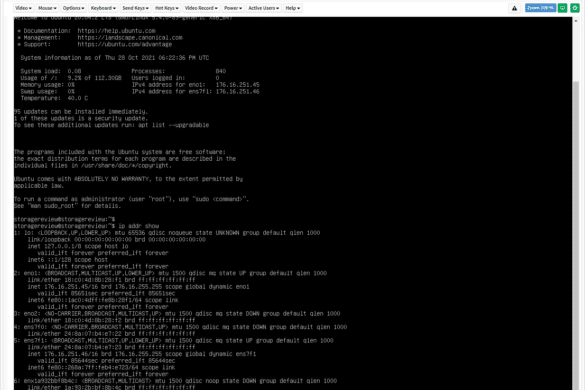Click the '95 updates can be installed' line
585x390 pixels.
click(x=81, y=112)
